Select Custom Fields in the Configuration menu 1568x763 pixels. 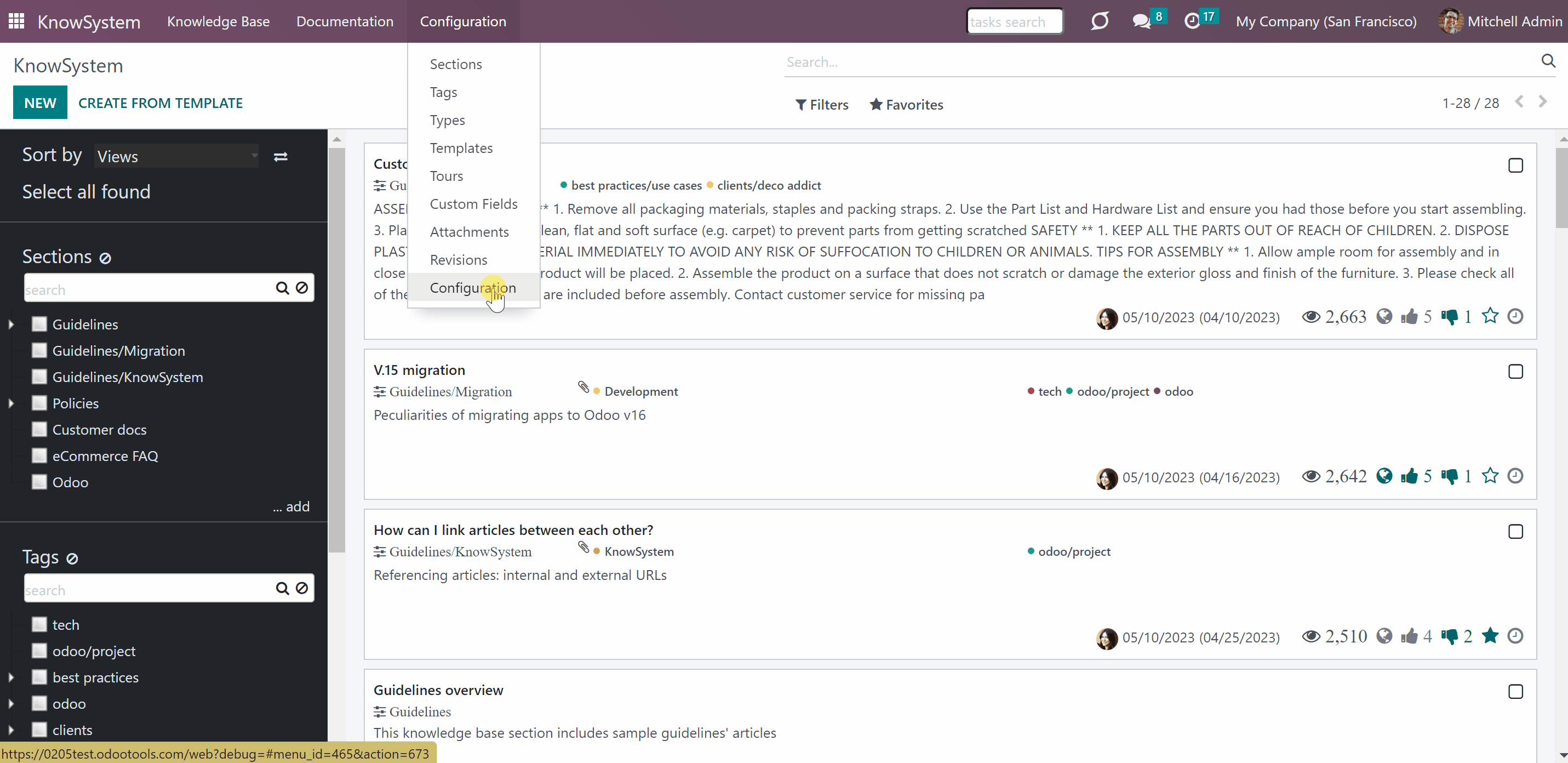point(473,204)
